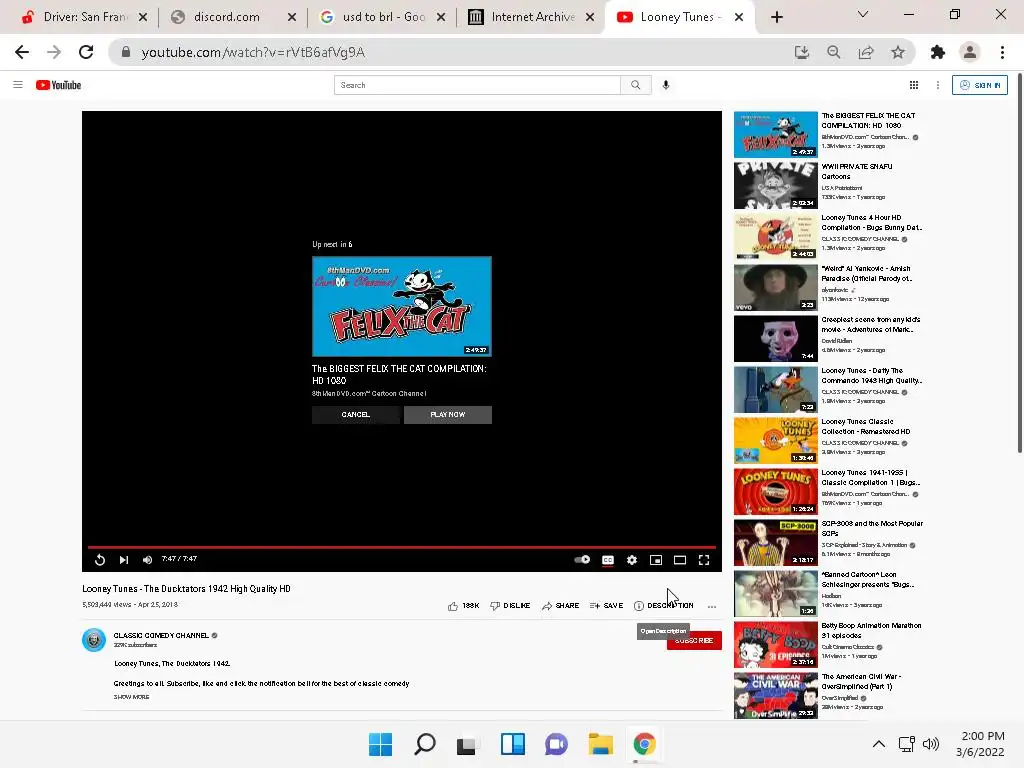1024x768 pixels.
Task: Bookmark this page with the star
Action: point(898,52)
